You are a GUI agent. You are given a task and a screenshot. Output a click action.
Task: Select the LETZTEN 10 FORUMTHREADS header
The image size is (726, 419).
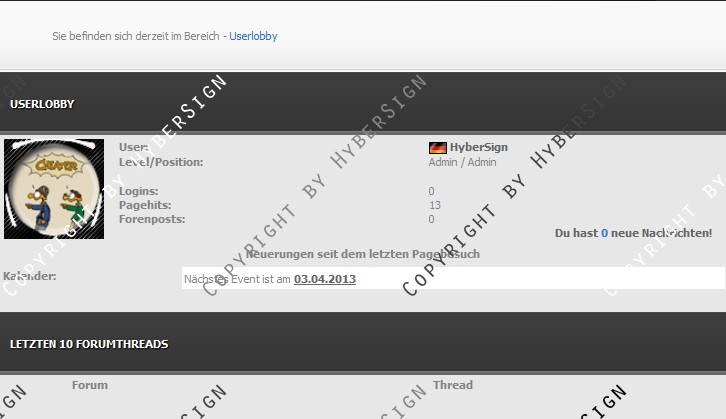pos(89,344)
